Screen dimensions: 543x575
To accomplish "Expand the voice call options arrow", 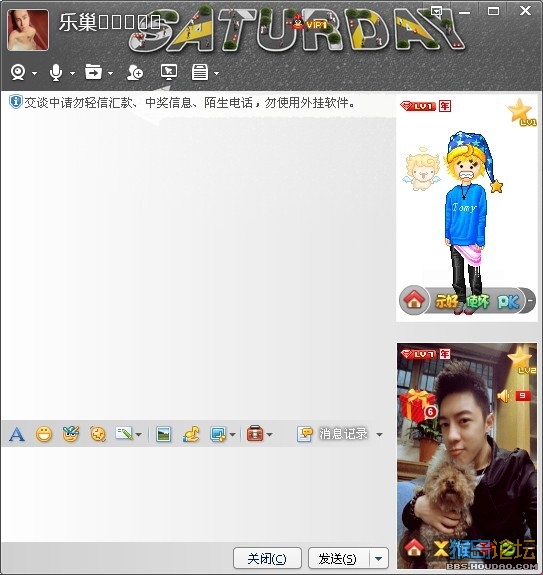I will (73, 73).
